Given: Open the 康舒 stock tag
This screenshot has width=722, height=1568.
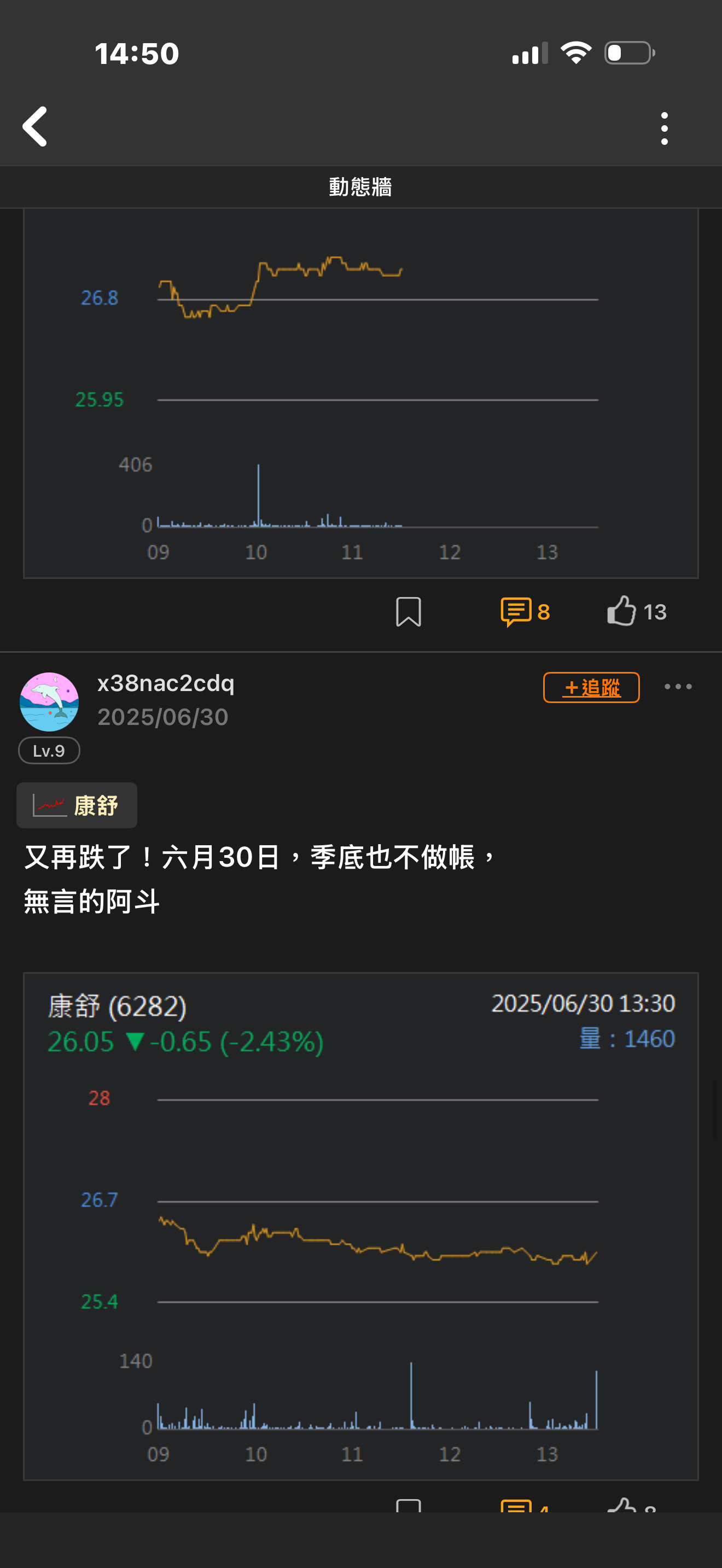Looking at the screenshot, I should [x=77, y=805].
